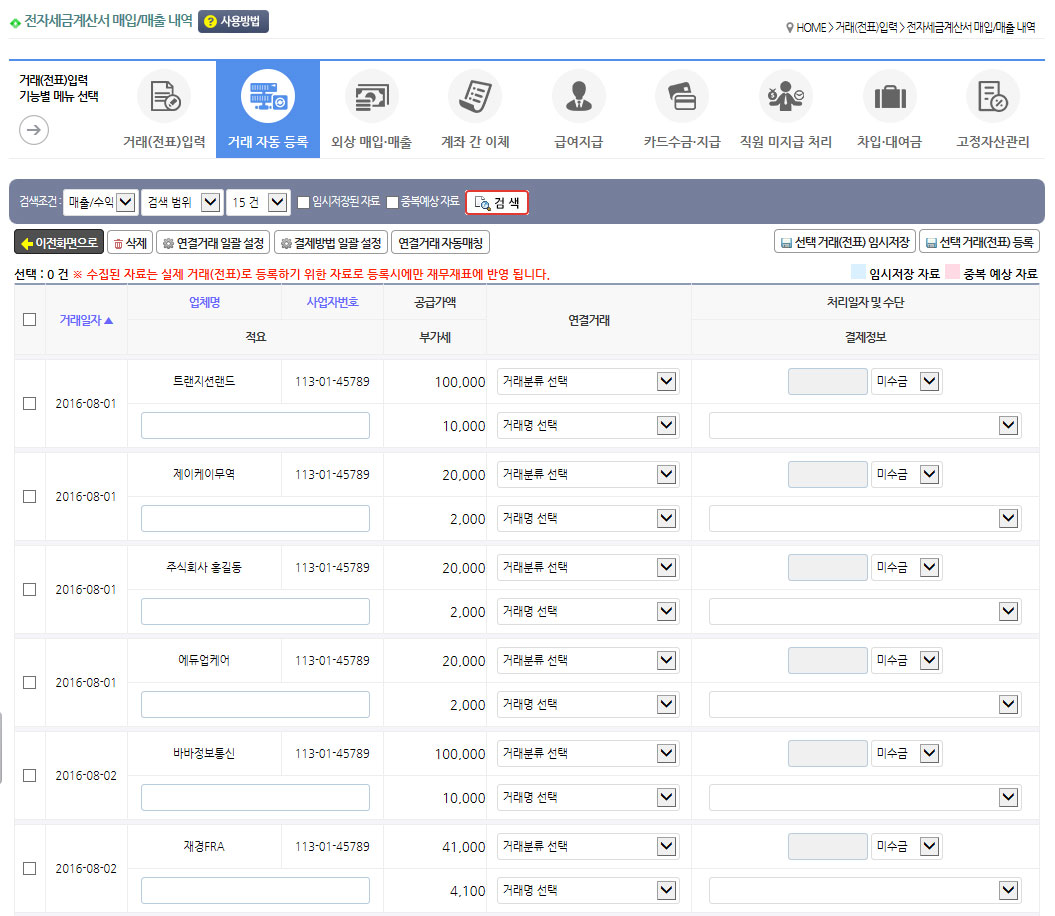Open the 직원 미지급 처리 icon
Viewport: 1055px width, 916px height.
[x=786, y=97]
